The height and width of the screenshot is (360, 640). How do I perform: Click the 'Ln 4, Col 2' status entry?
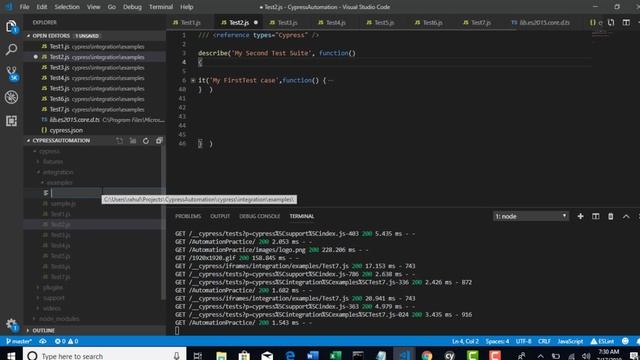pyautogui.click(x=465, y=341)
